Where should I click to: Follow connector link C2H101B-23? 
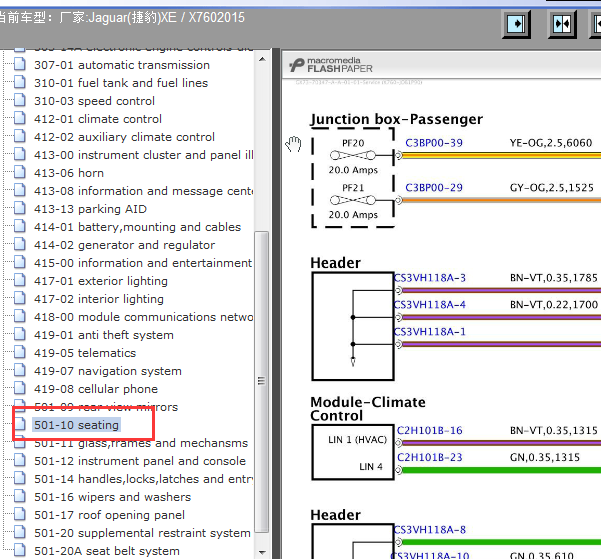click(x=430, y=457)
